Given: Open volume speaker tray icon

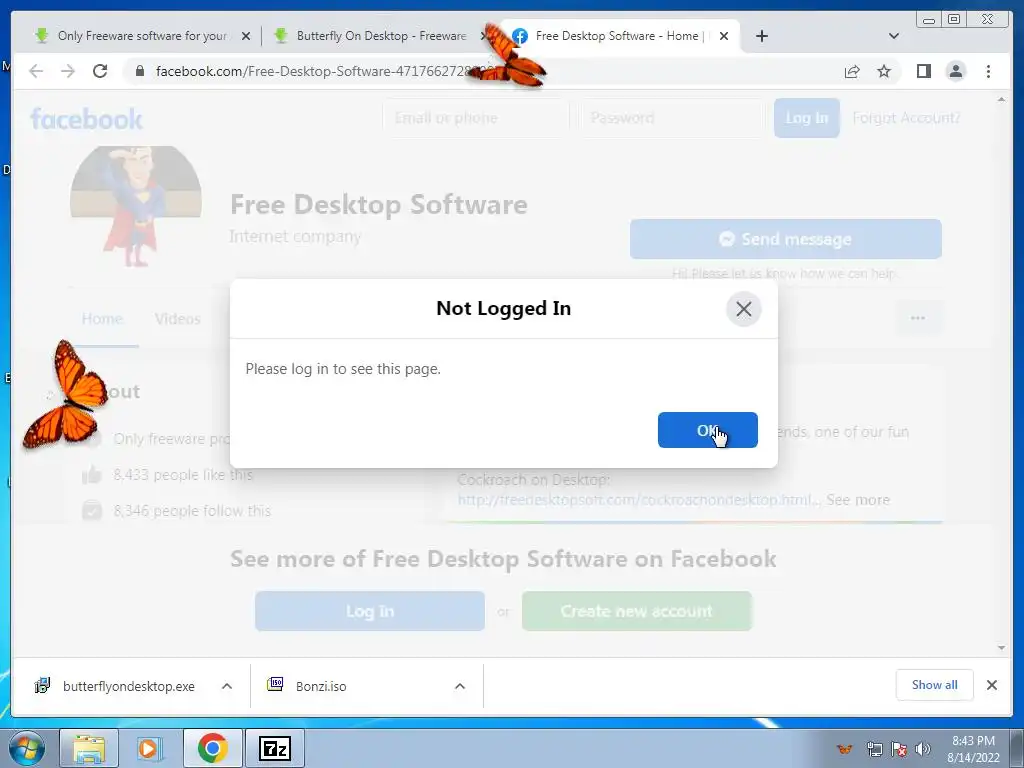Looking at the screenshot, I should (x=922, y=749).
